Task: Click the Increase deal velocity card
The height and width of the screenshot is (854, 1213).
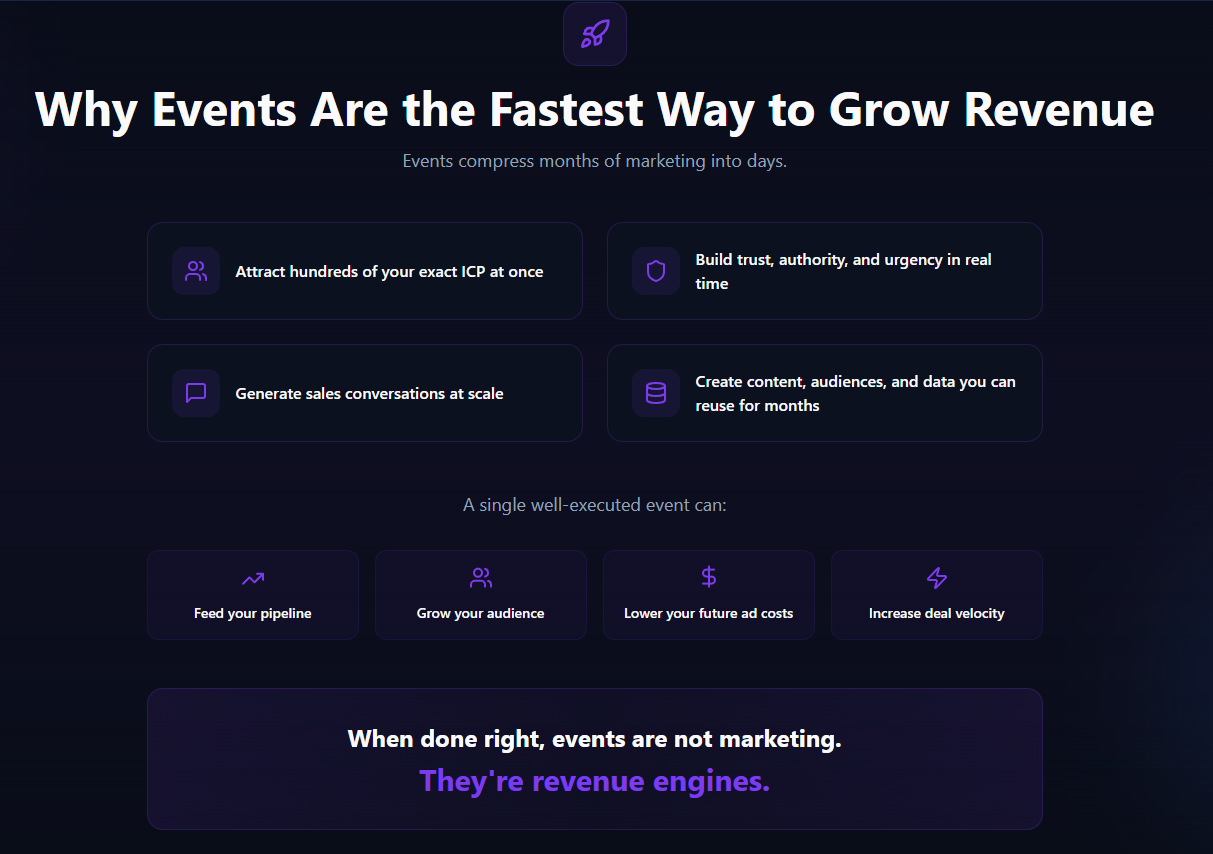Action: [936, 594]
